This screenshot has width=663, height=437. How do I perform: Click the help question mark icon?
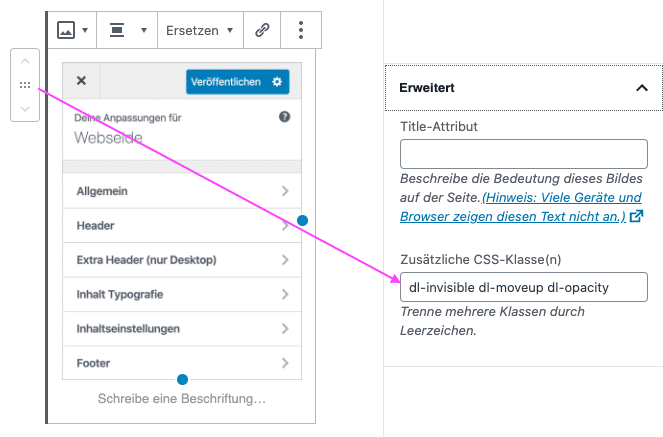[x=285, y=117]
